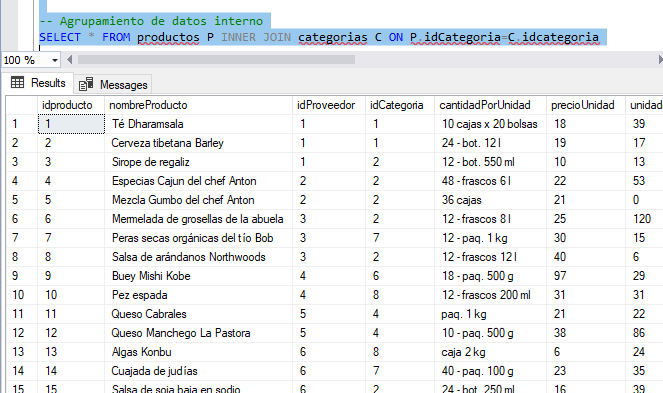
Task: Click the horizontal scrollbar left arrow
Action: 69,60
